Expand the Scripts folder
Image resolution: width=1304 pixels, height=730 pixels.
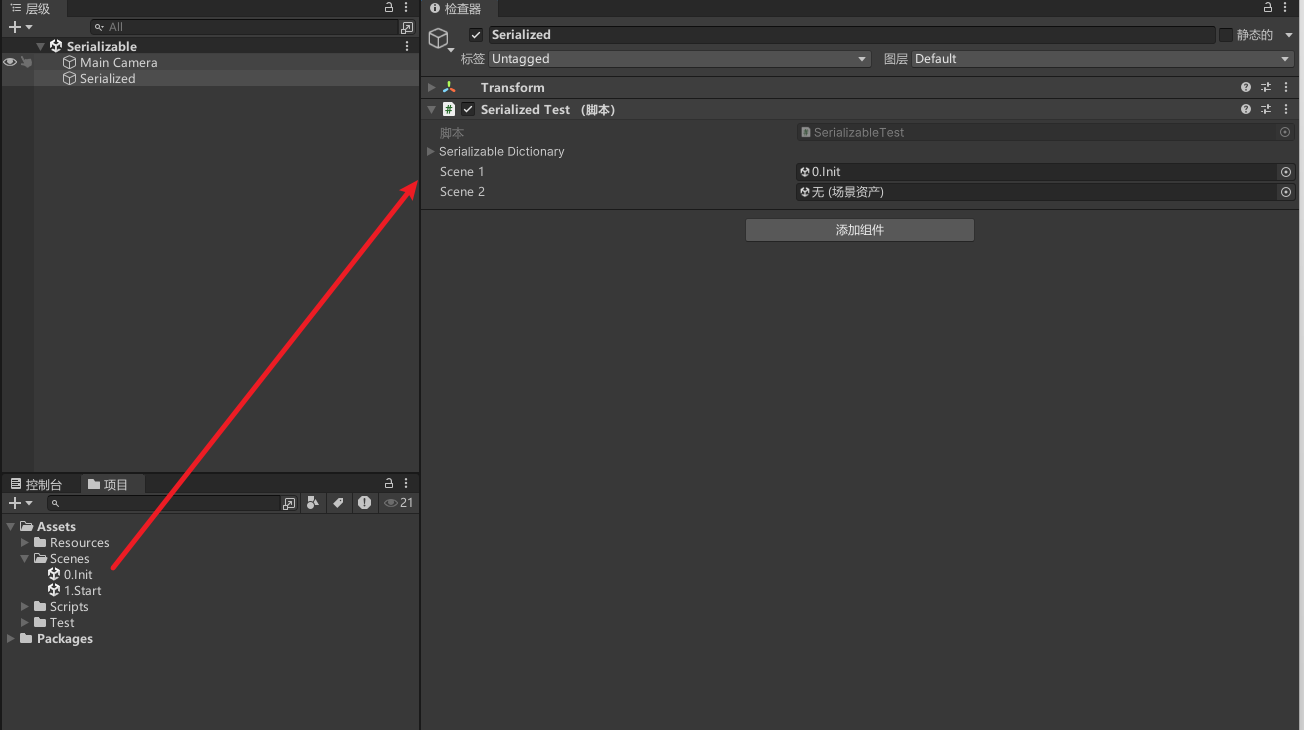(x=25, y=606)
